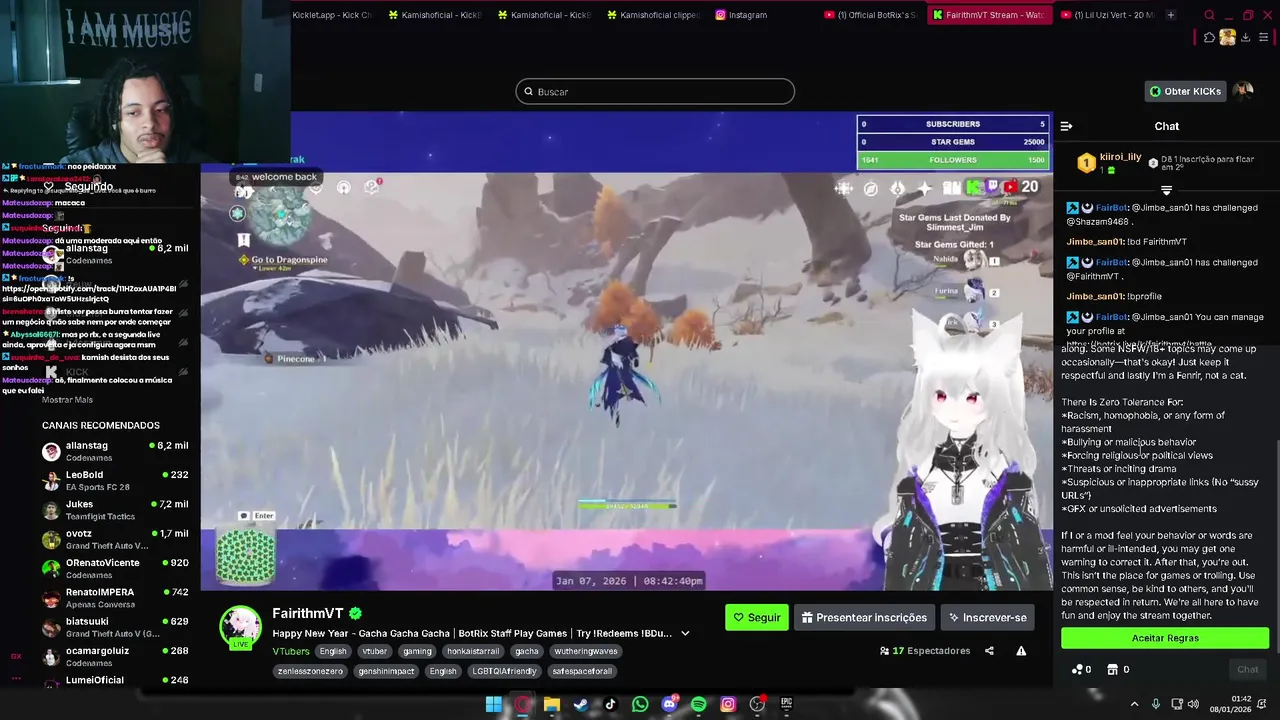The width and height of the screenshot is (1280, 720).
Task: Open browser extensions puzzle icon
Action: click(1209, 38)
